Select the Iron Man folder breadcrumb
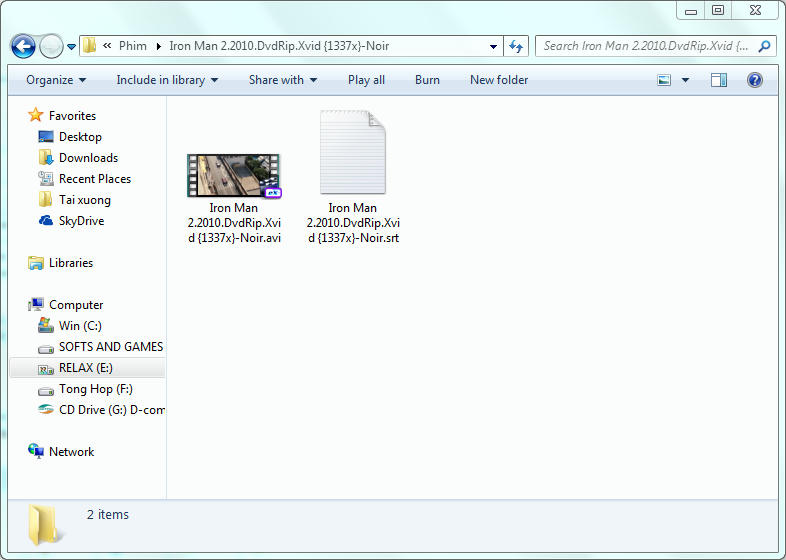 point(279,46)
